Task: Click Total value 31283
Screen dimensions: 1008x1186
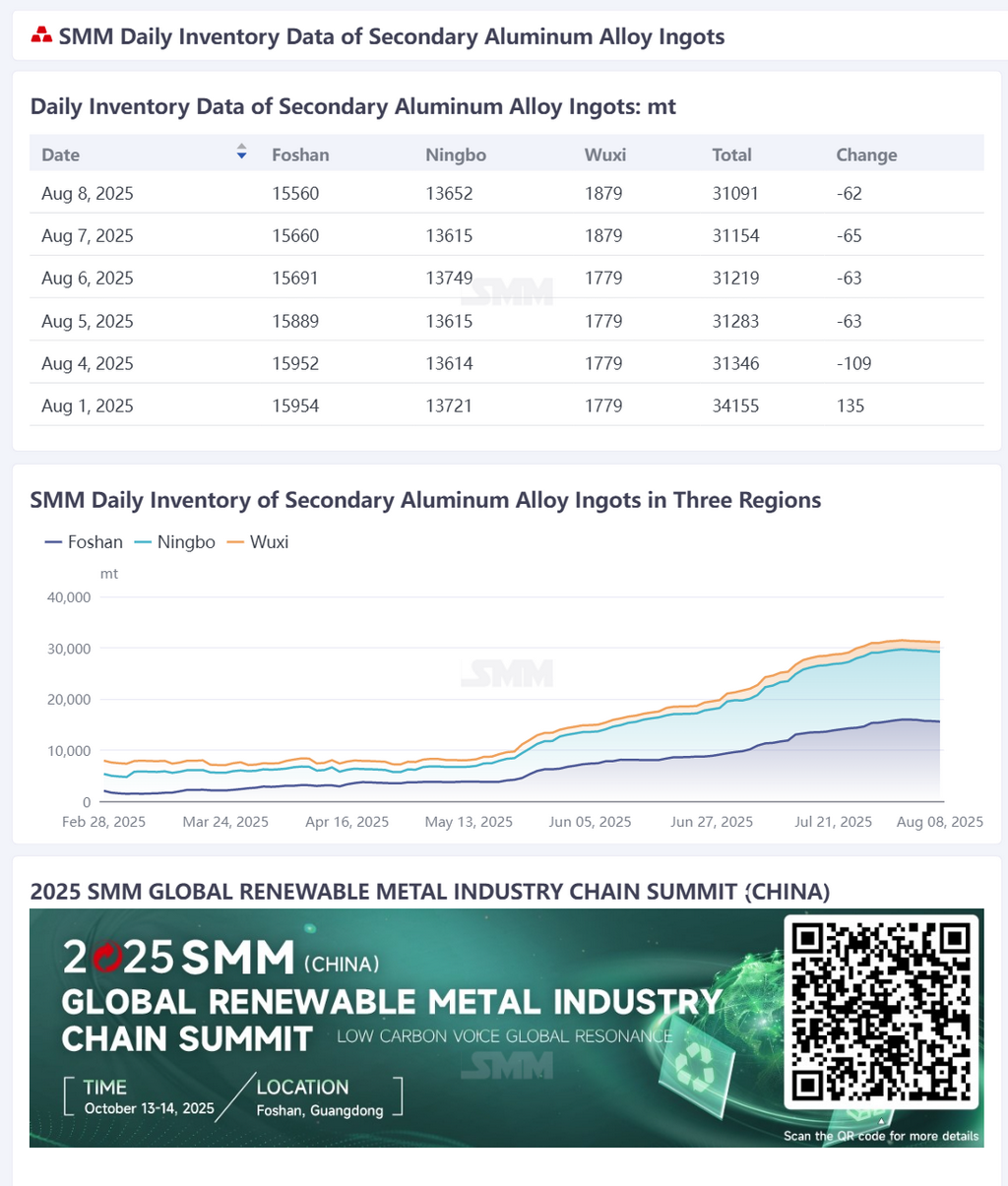Action: pyautogui.click(x=735, y=322)
